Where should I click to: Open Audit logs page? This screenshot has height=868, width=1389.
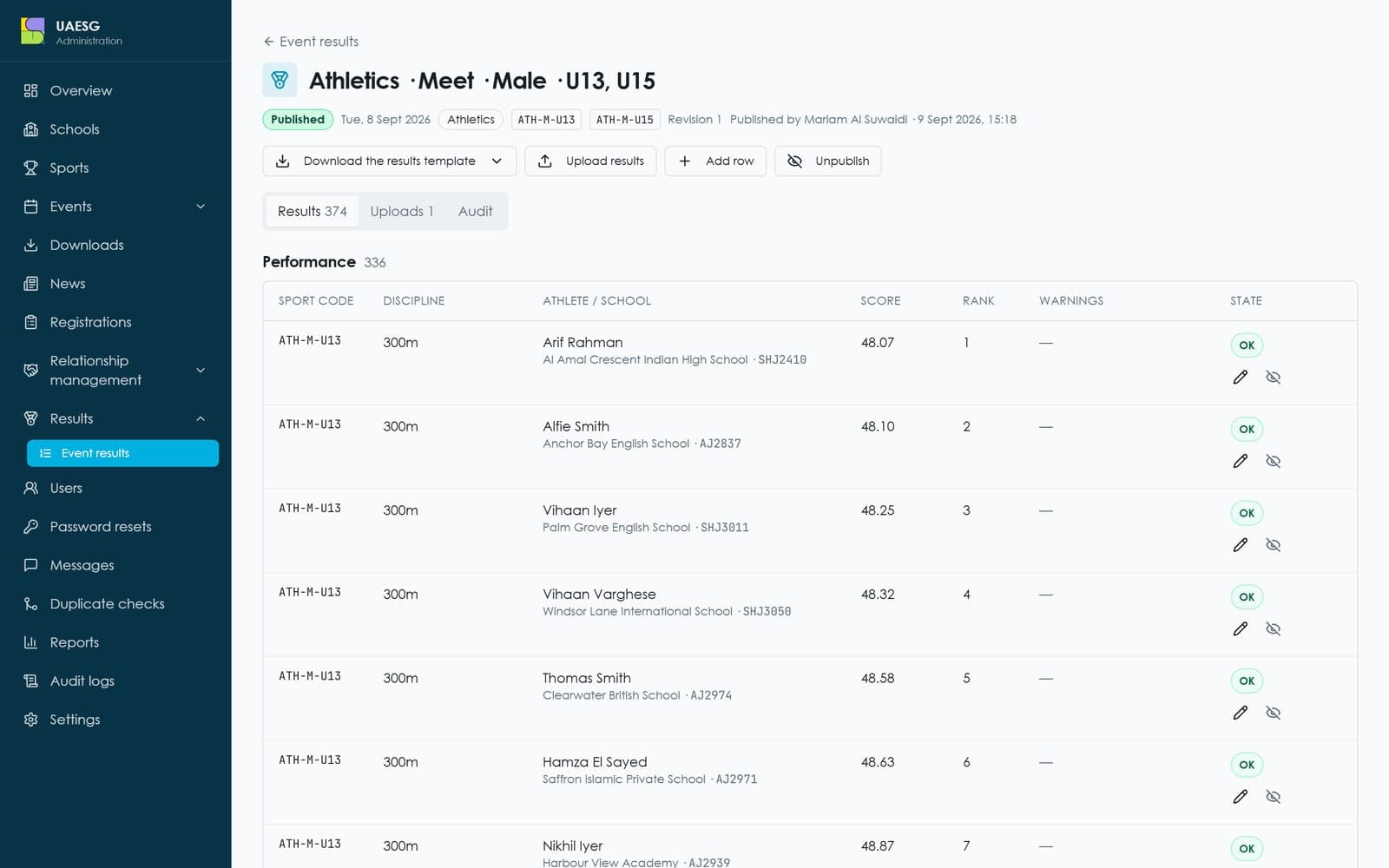(115, 681)
